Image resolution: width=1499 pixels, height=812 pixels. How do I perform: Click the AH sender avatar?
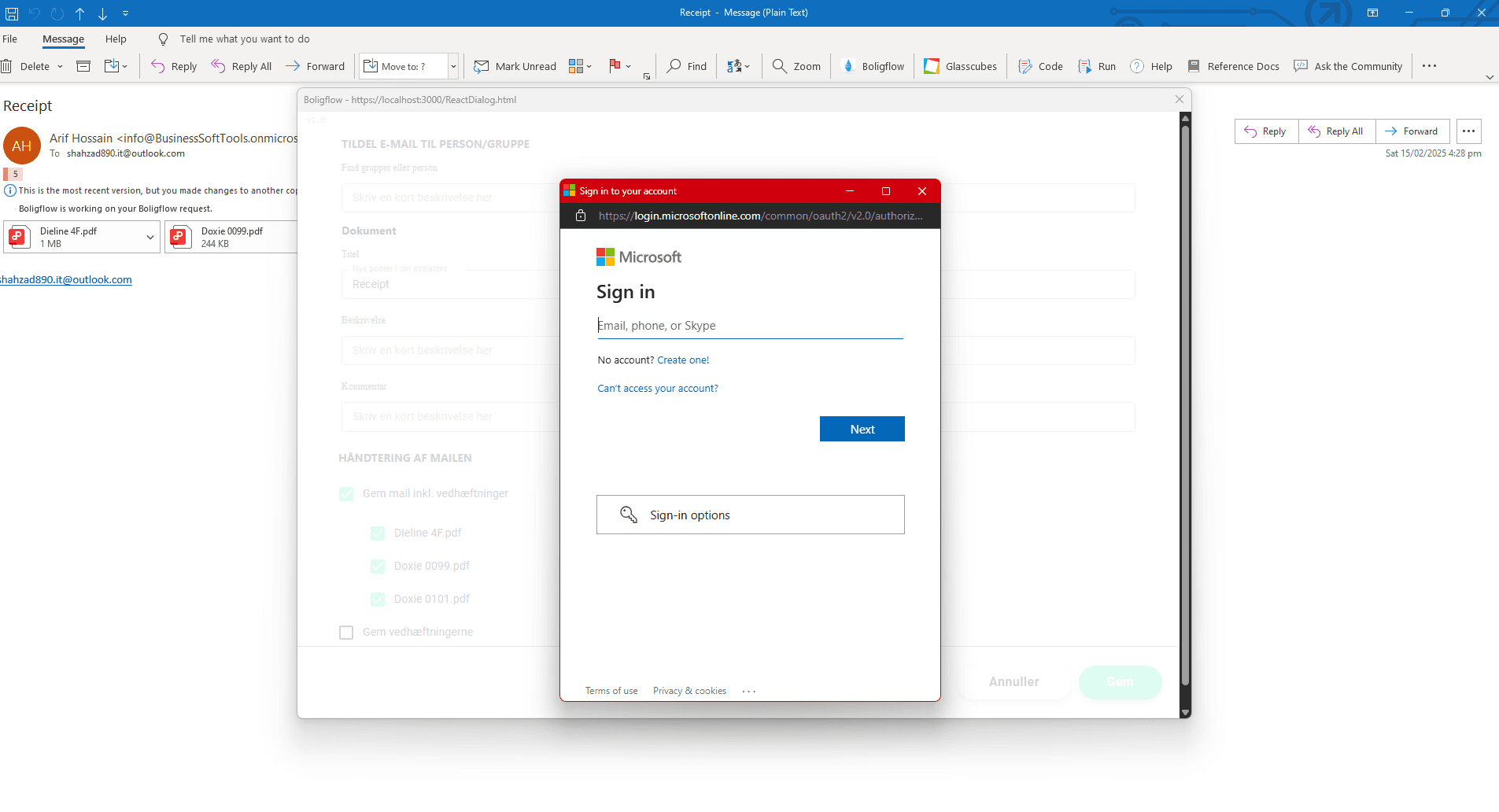point(22,146)
